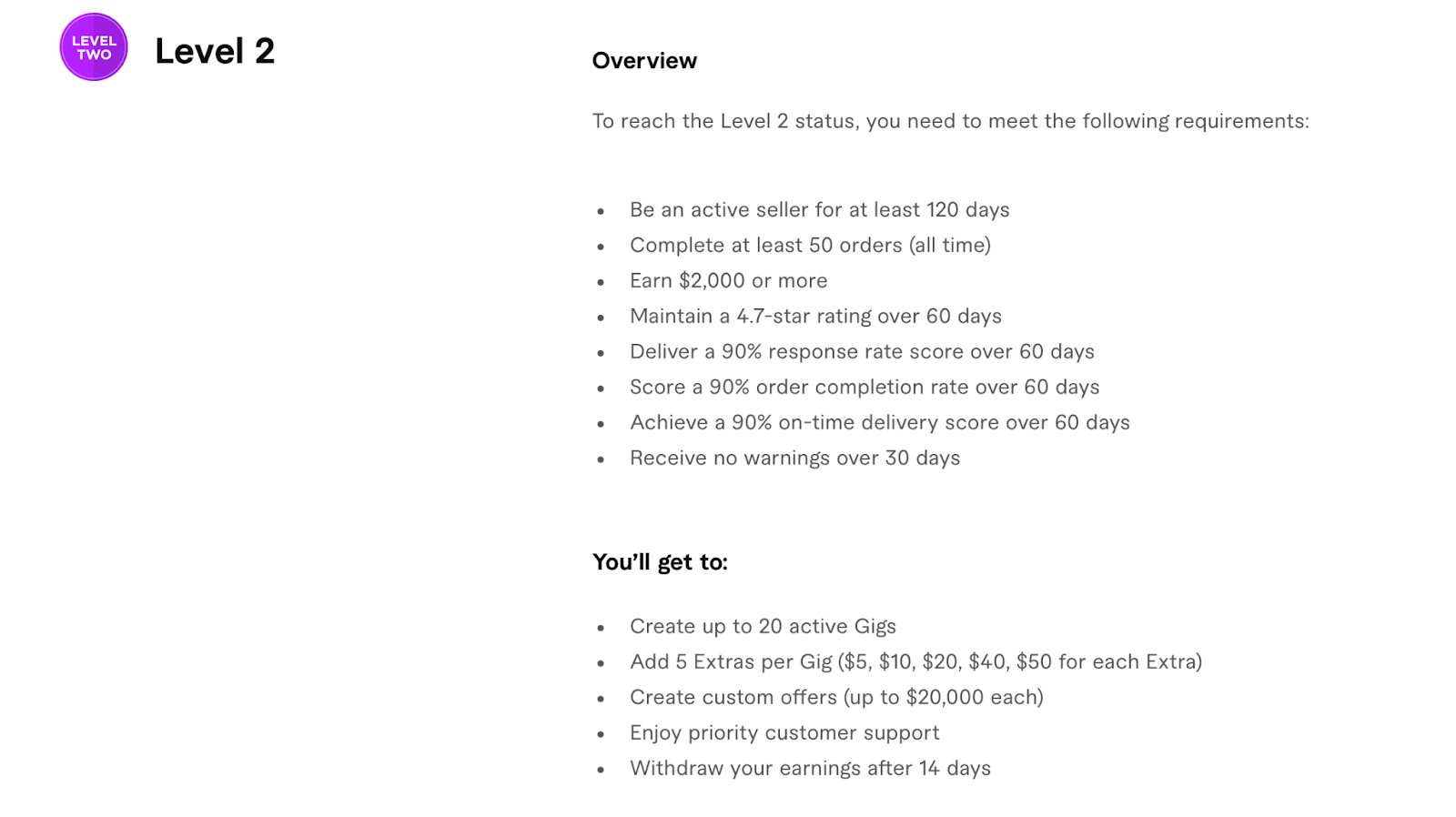Select Create up to 20 active Gigs

point(763,627)
